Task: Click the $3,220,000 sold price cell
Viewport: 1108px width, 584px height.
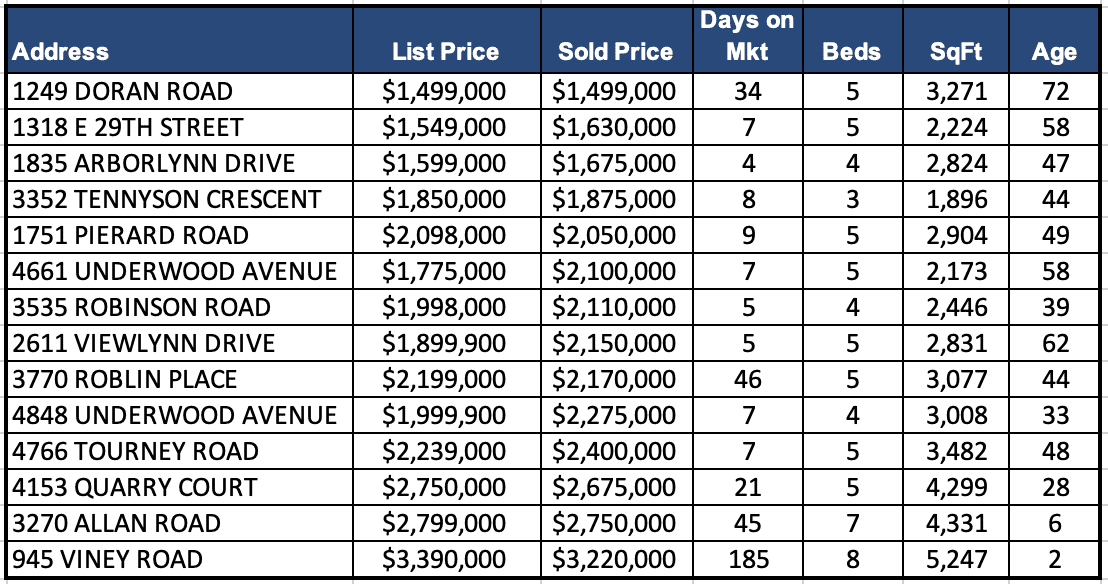Action: coord(615,560)
